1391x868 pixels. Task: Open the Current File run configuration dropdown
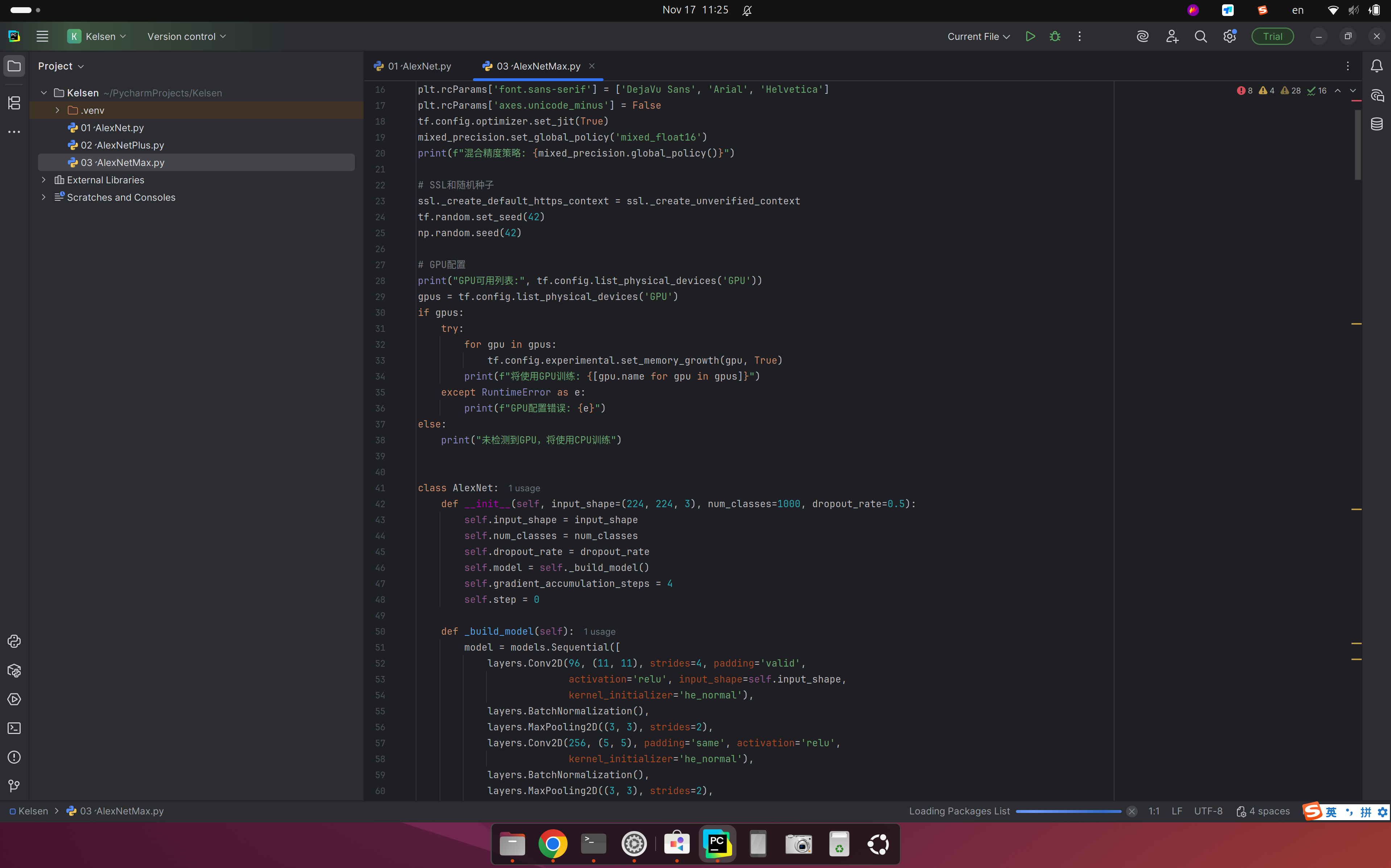click(x=978, y=36)
